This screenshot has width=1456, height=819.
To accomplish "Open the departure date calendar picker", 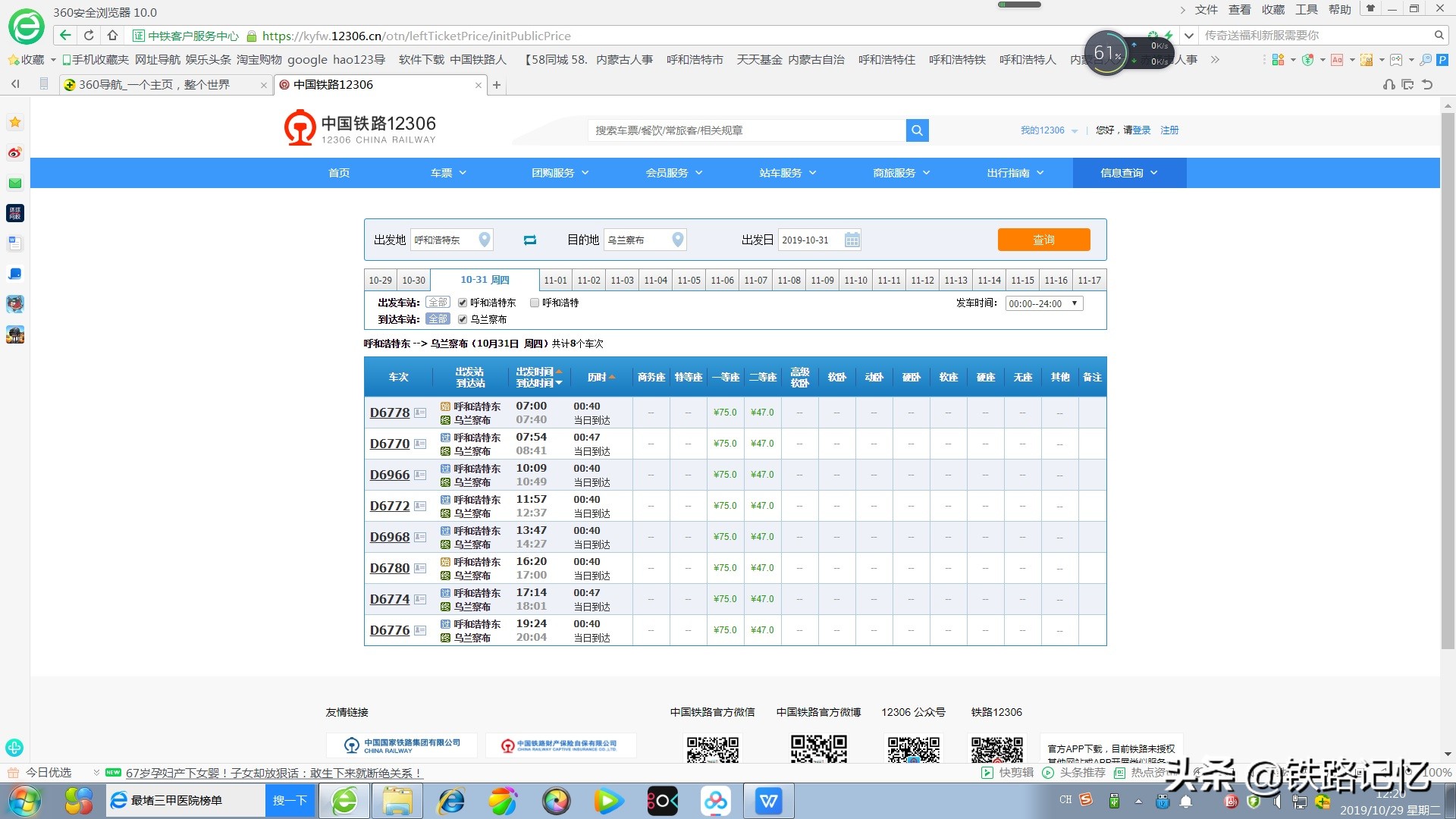I will coord(852,240).
